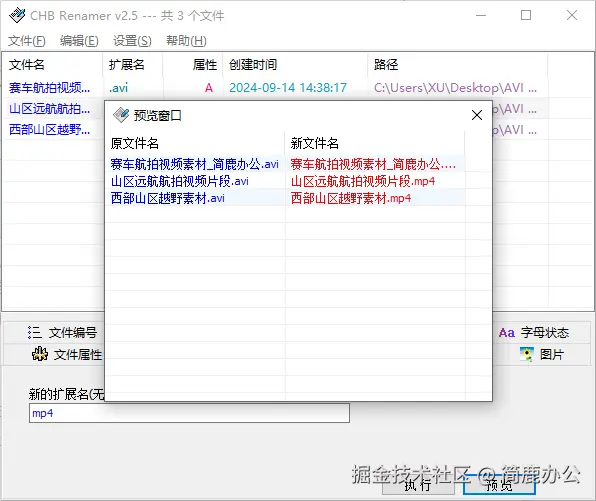
Task: Select new name 西部山区越野素材.mp4
Action: click(x=351, y=198)
